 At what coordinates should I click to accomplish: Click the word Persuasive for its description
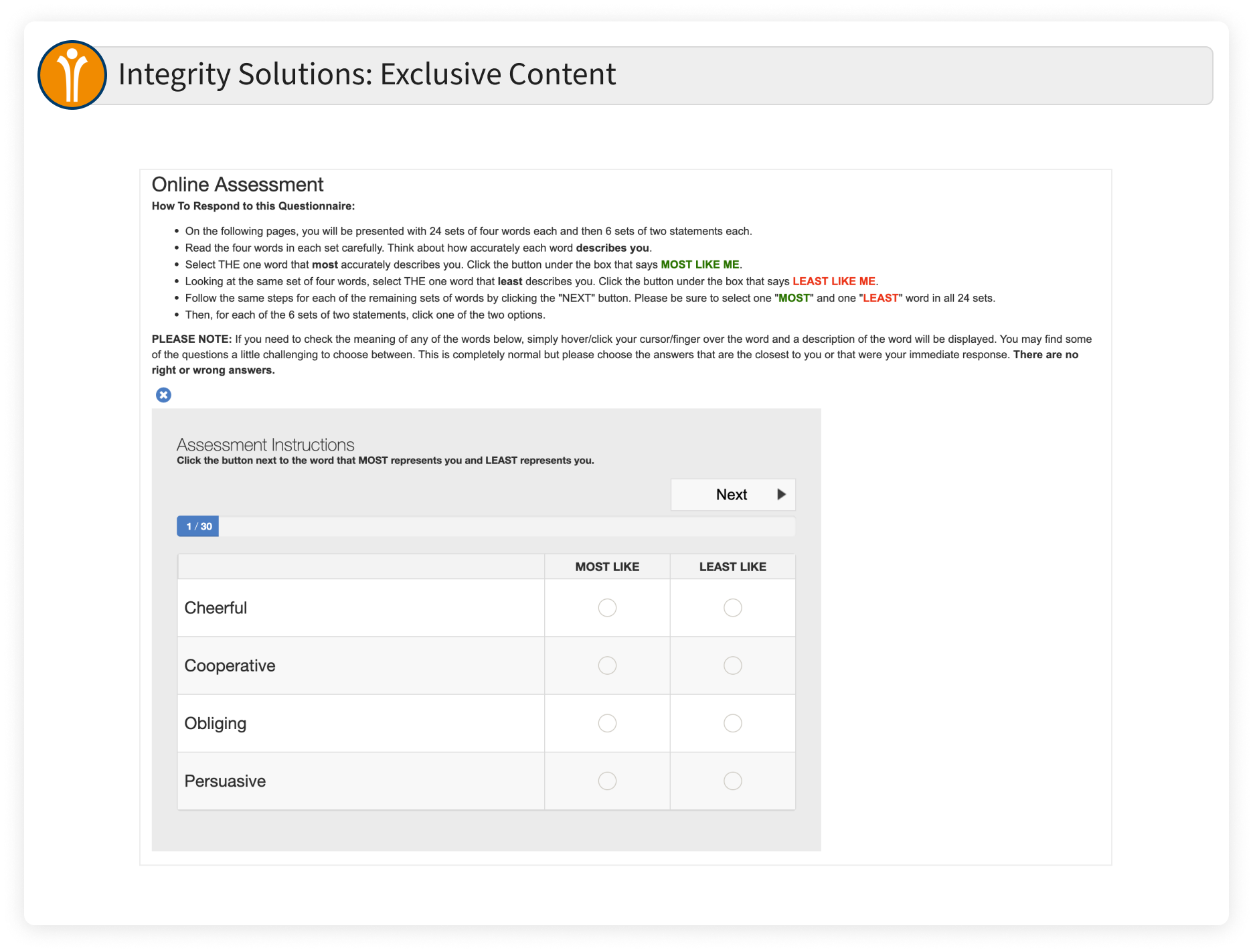(x=225, y=781)
